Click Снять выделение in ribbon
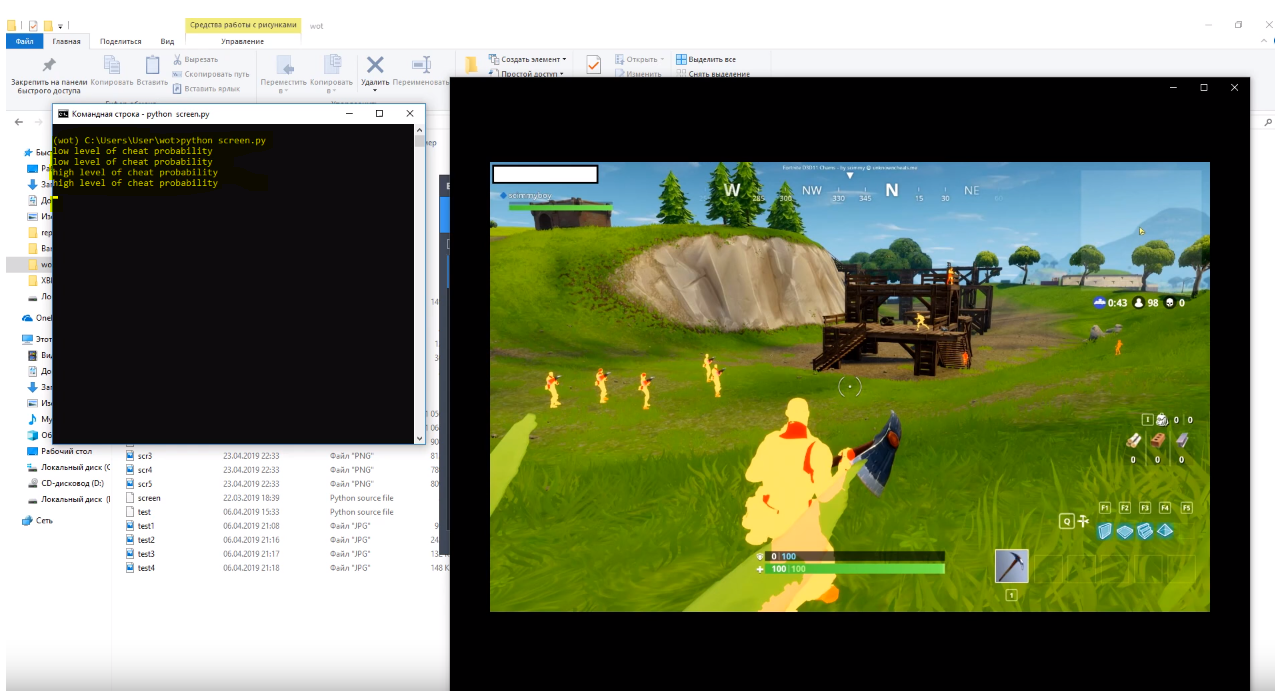Image resolution: width=1275 pixels, height=691 pixels. pyautogui.click(x=713, y=74)
